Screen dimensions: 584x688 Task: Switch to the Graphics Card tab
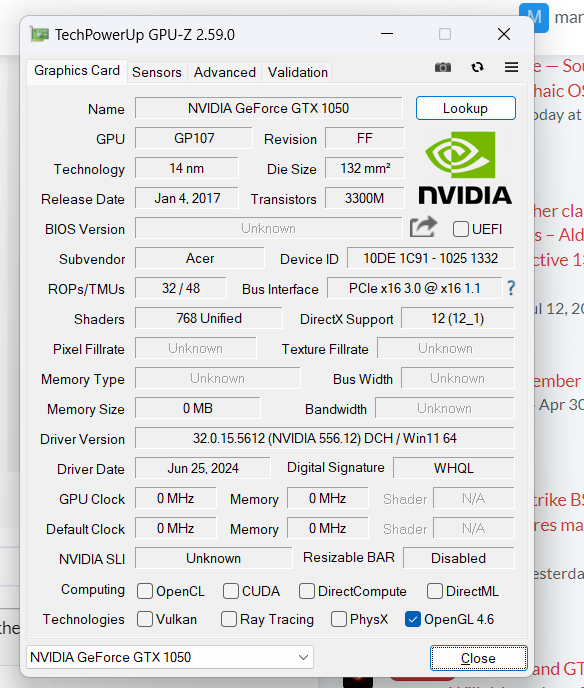77,71
